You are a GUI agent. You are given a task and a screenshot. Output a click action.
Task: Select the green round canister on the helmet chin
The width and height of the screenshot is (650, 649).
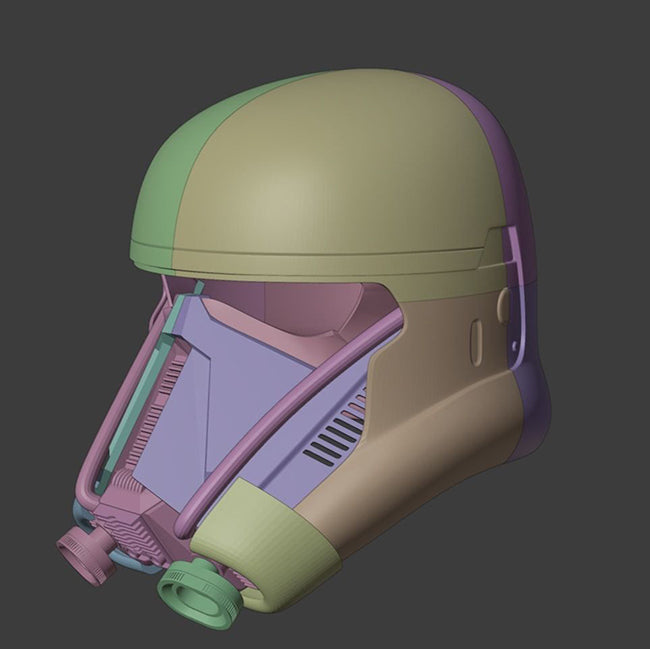(x=199, y=595)
